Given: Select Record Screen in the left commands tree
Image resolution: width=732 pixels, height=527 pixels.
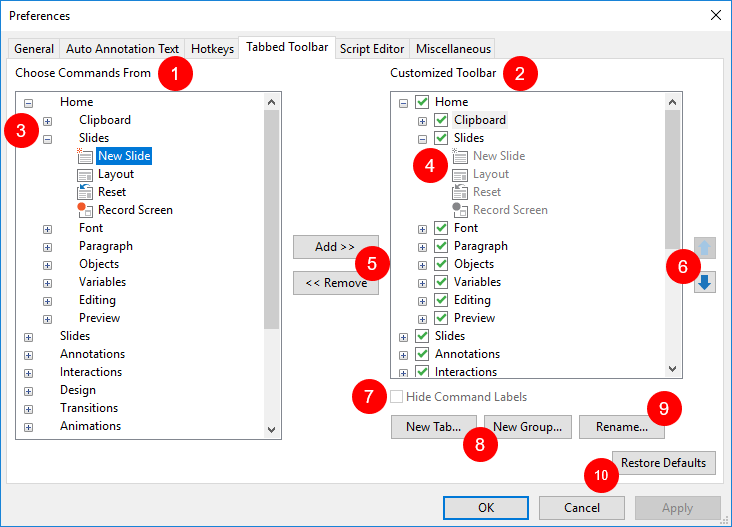Looking at the screenshot, I should 135,210.
